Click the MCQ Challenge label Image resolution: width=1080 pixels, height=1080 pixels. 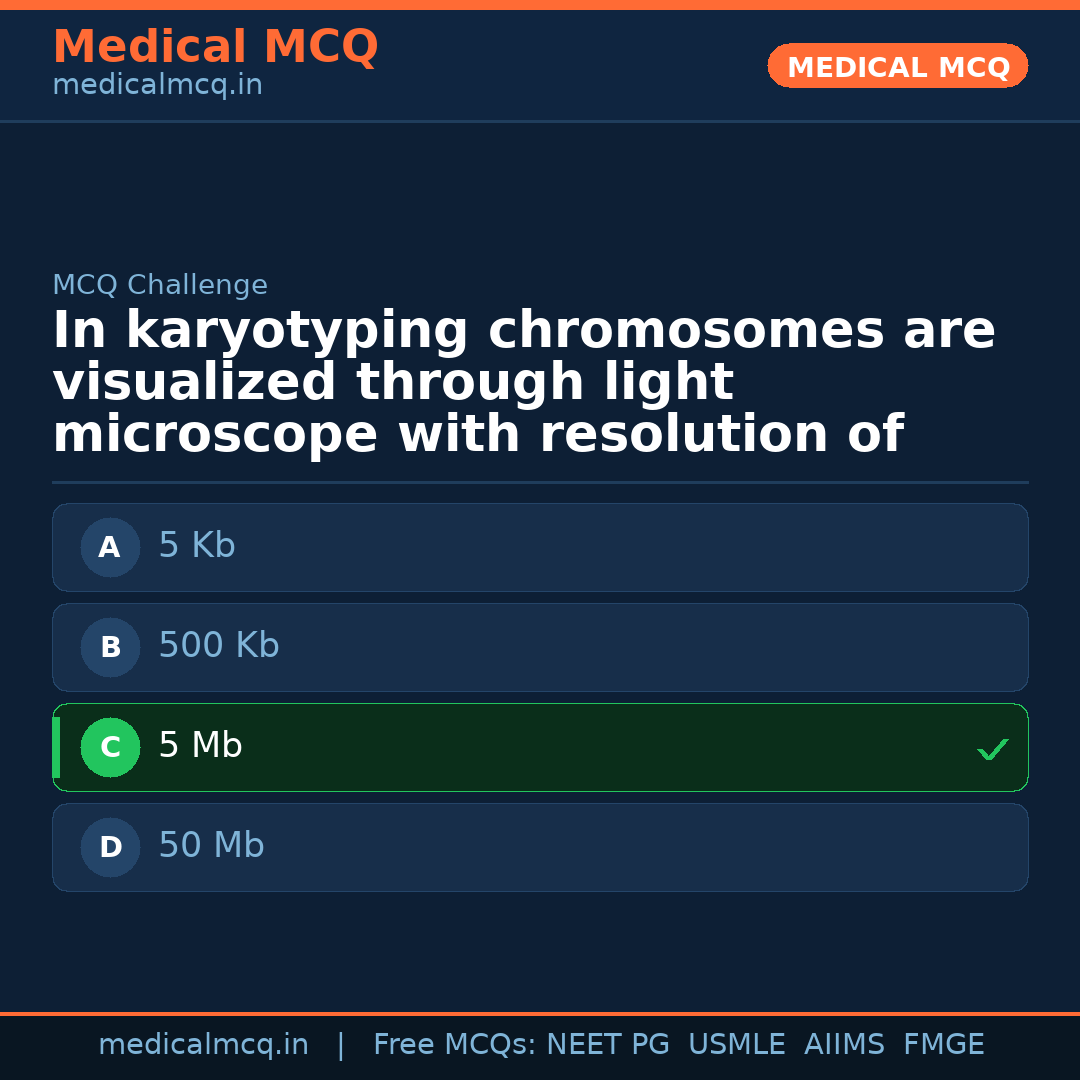(160, 285)
